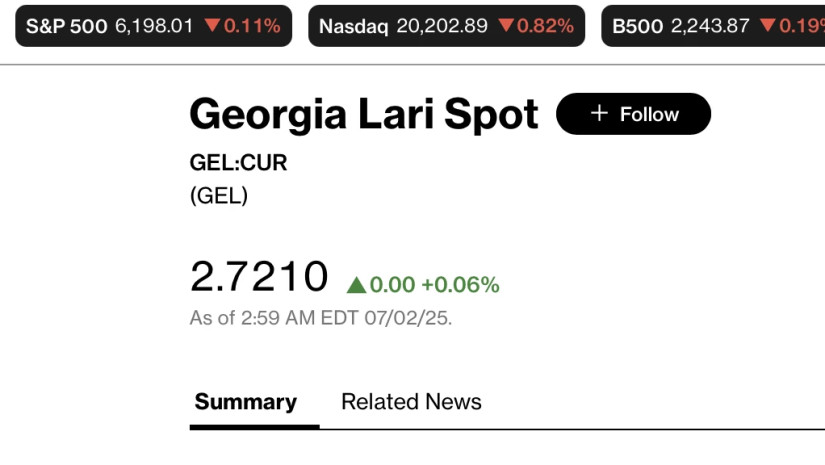825x465 pixels.
Task: Follow the Georgia Lari Spot currency
Action: tap(633, 114)
